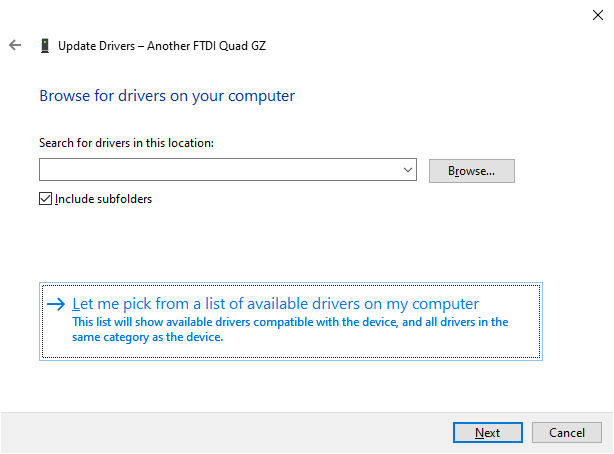Click the Search for drivers location label
This screenshot has height=454, width=614.
(x=127, y=143)
